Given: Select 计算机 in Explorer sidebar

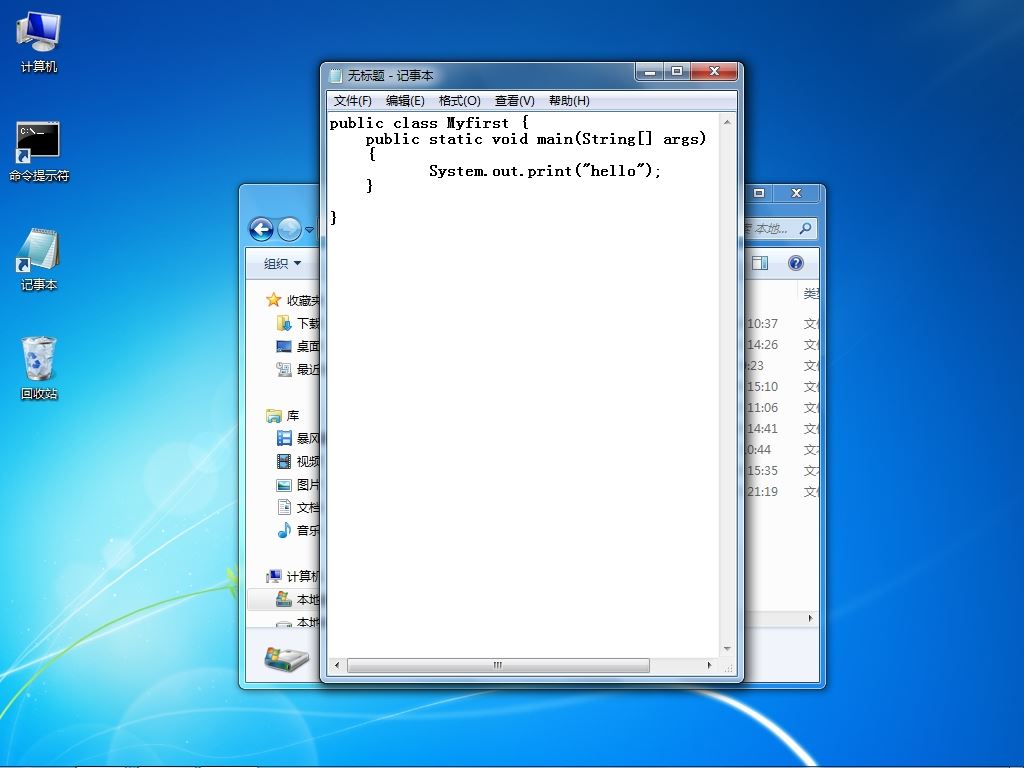Looking at the screenshot, I should [x=293, y=576].
